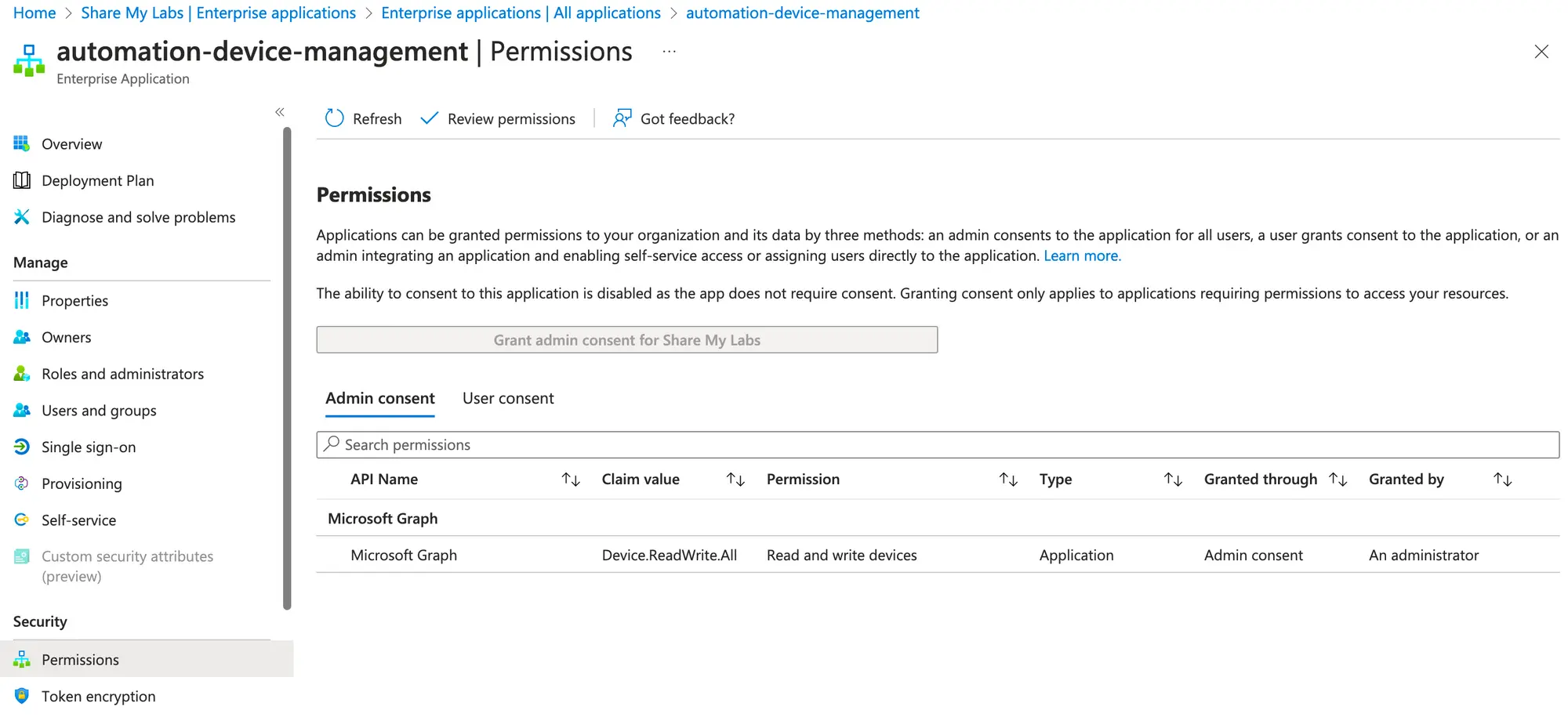Open Token encryption shield icon
This screenshot has width=1568, height=717.
[22, 696]
